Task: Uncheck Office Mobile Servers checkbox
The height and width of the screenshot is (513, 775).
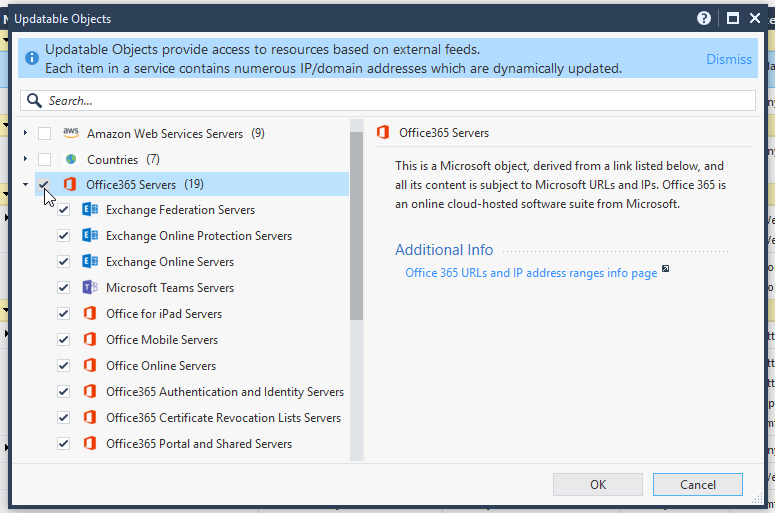Action: 63,340
